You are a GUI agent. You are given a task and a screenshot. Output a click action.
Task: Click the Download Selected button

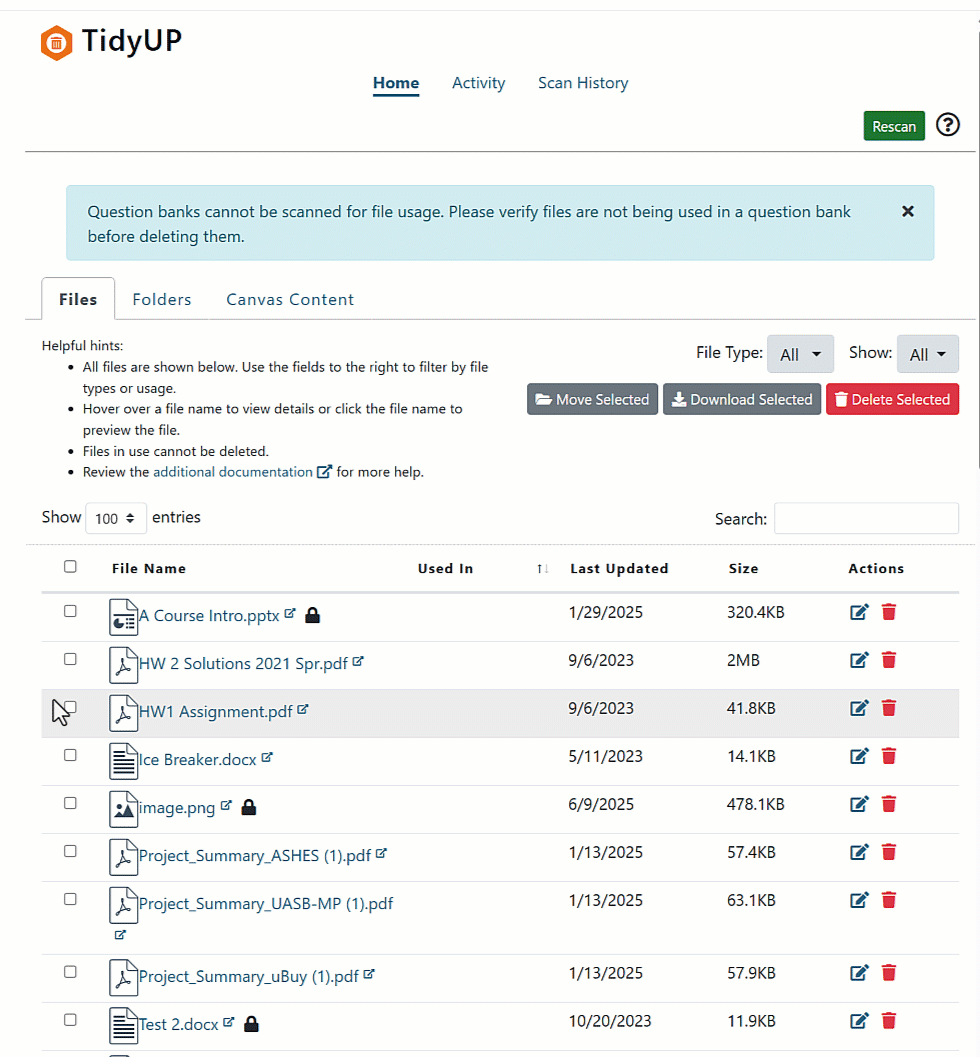click(741, 399)
